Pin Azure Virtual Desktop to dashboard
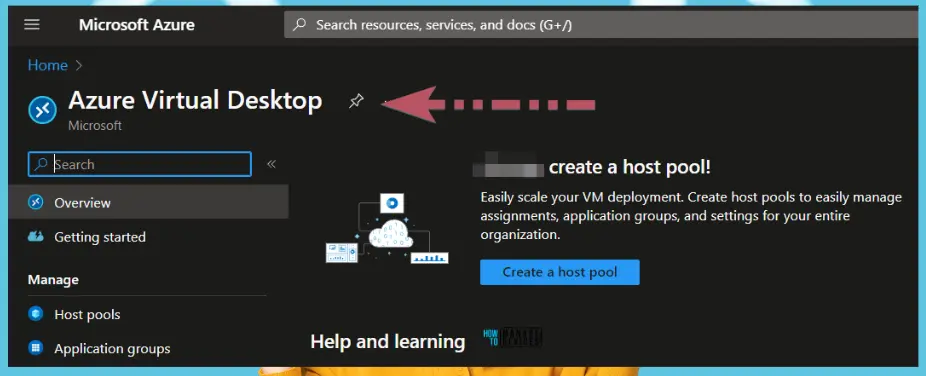This screenshot has height=376, width=926. coord(356,102)
